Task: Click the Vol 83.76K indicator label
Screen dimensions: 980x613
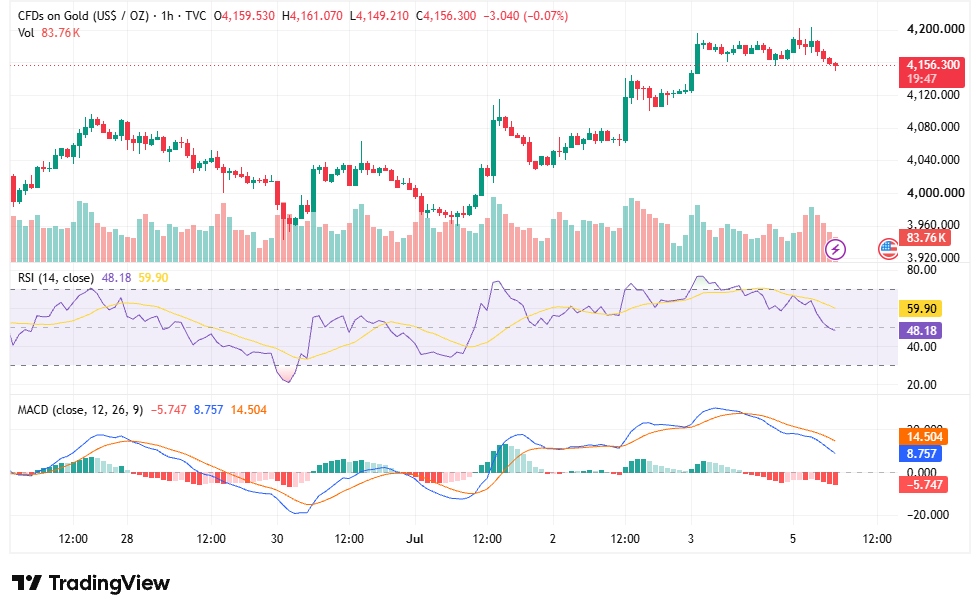Action: pos(49,32)
